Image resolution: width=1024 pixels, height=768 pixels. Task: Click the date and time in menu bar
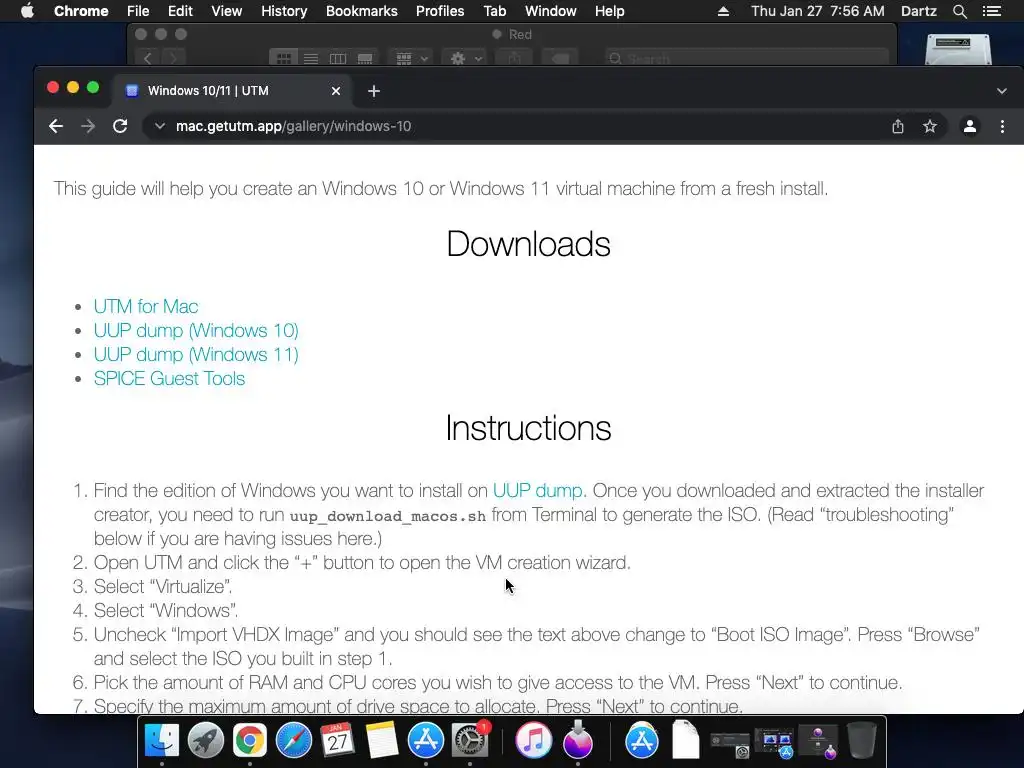pos(818,11)
